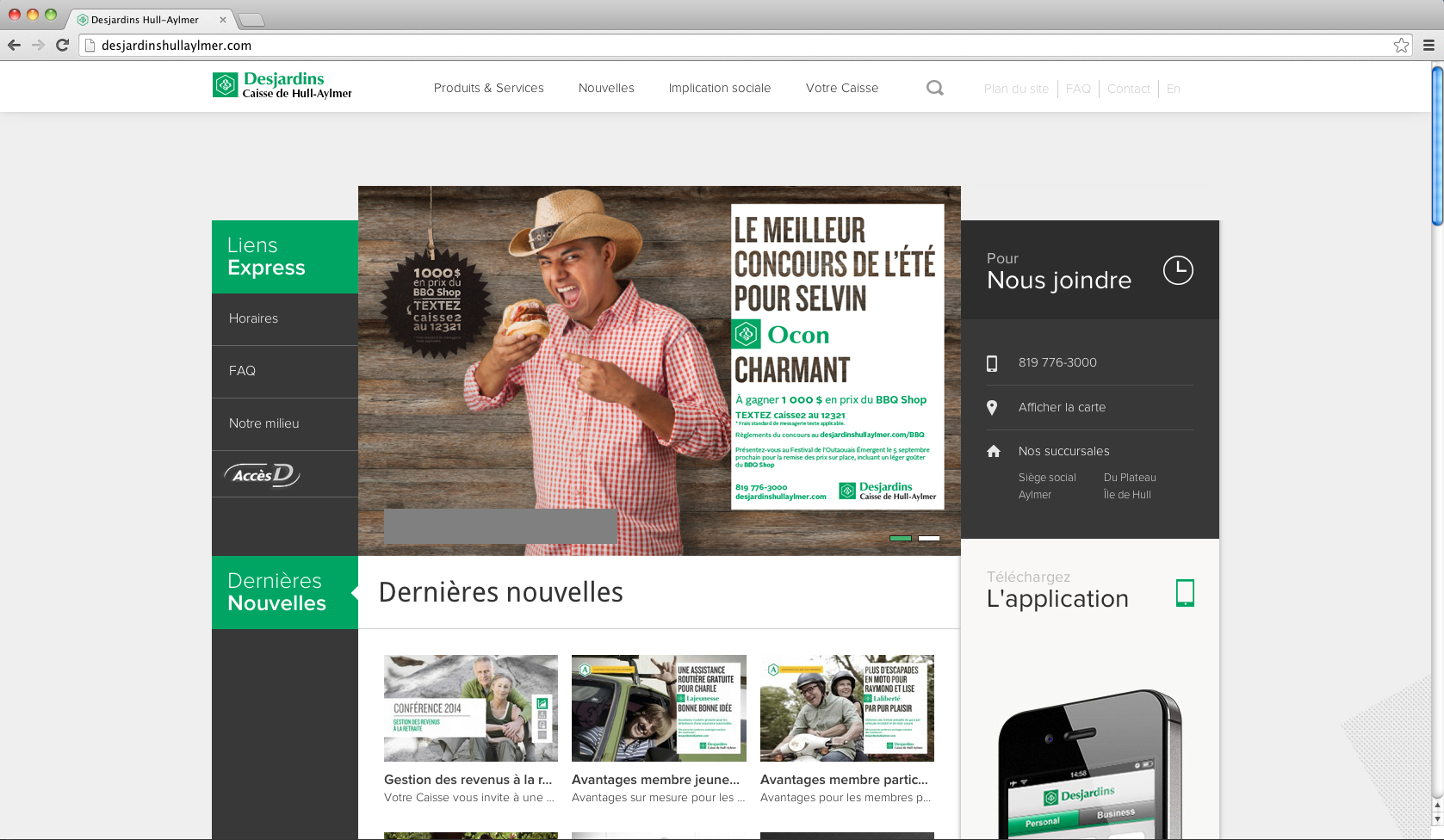Bookmark this page with the star icon
1444x840 pixels.
tap(1401, 46)
